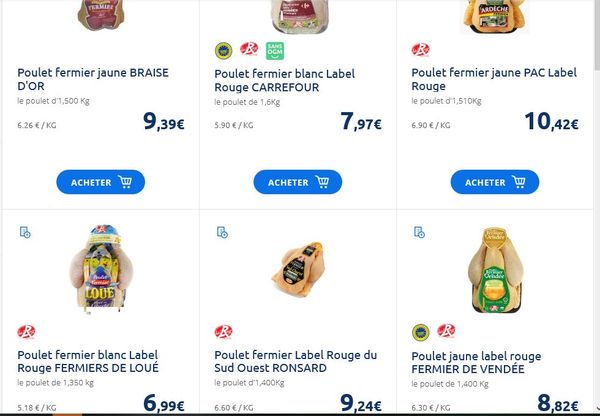Click the Fermiers de Loué chicken product image
This screenshot has height=416, width=600.
click(x=101, y=268)
